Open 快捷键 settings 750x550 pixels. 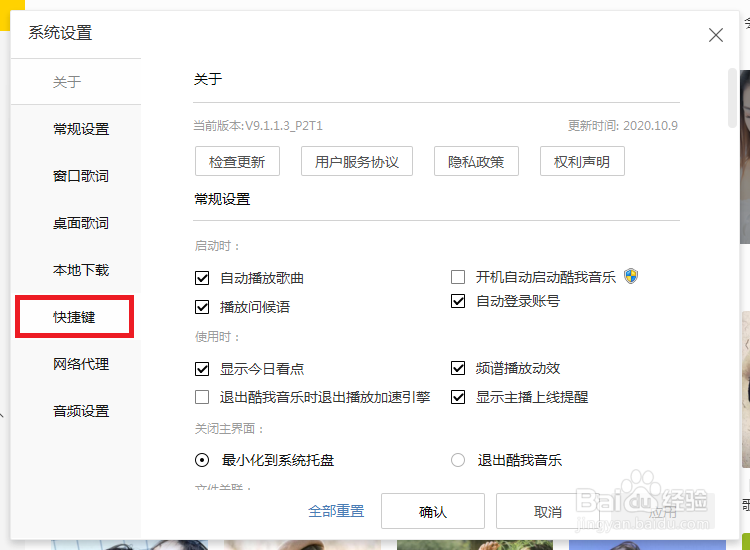(74, 317)
